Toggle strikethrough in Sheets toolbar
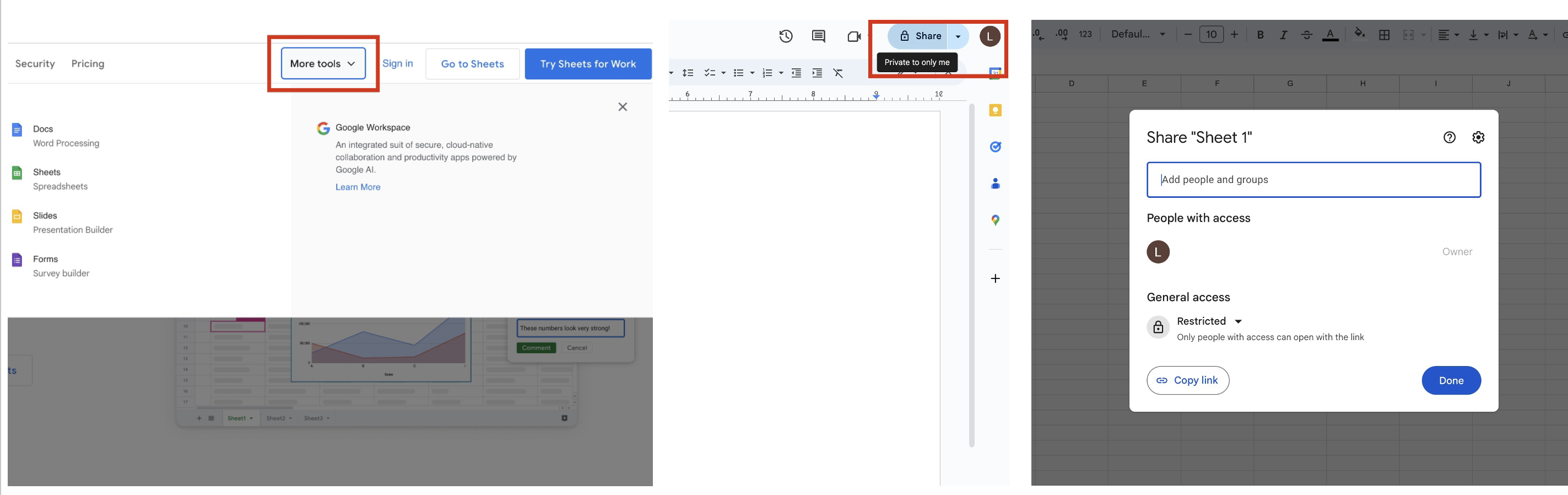 click(1306, 35)
